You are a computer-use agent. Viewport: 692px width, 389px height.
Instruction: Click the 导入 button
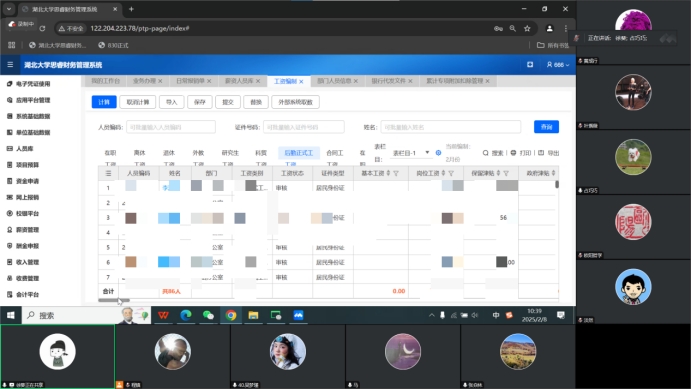point(171,102)
